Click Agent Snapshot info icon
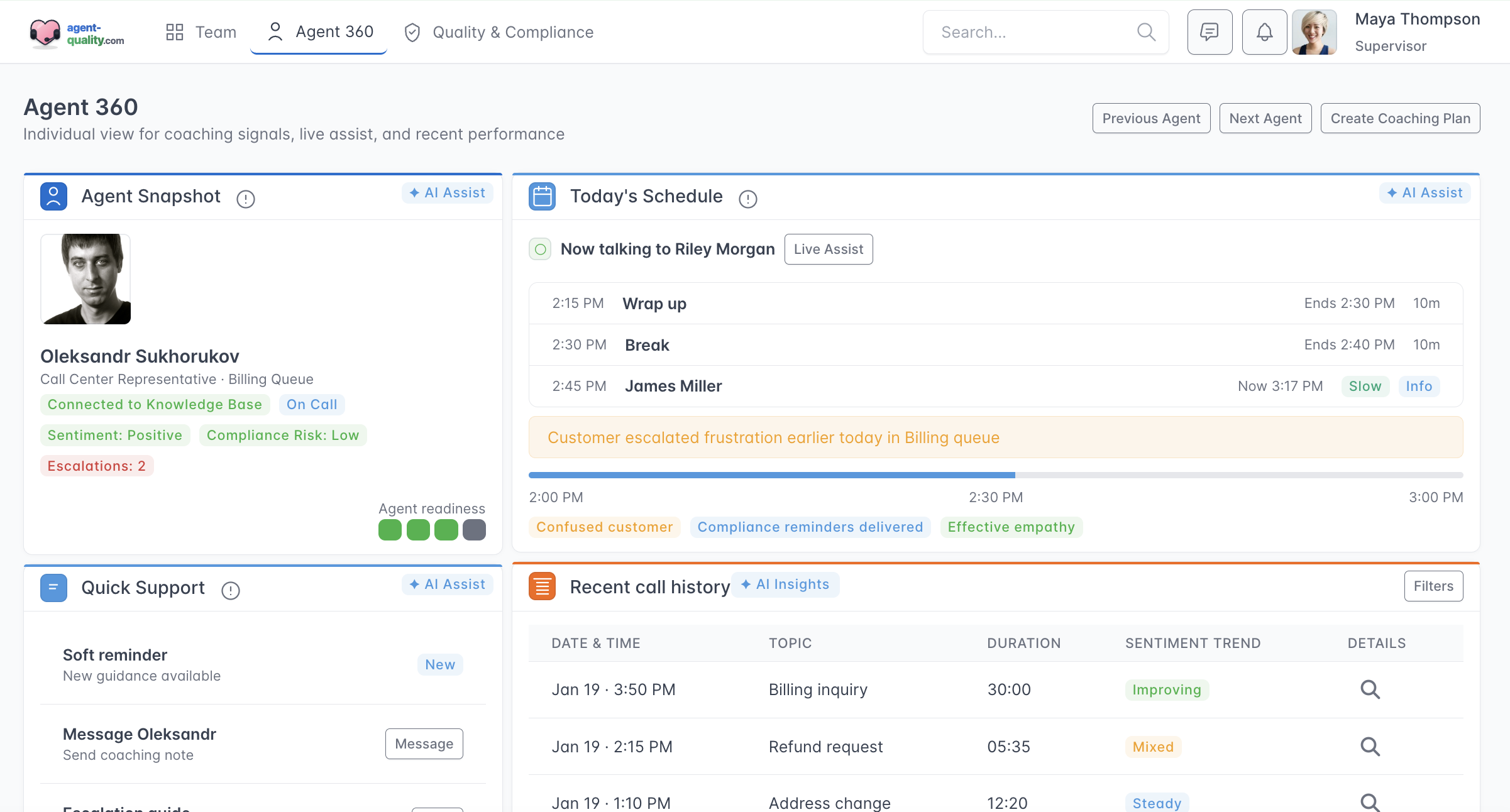Screen dimensions: 1510x812 click(x=245, y=199)
